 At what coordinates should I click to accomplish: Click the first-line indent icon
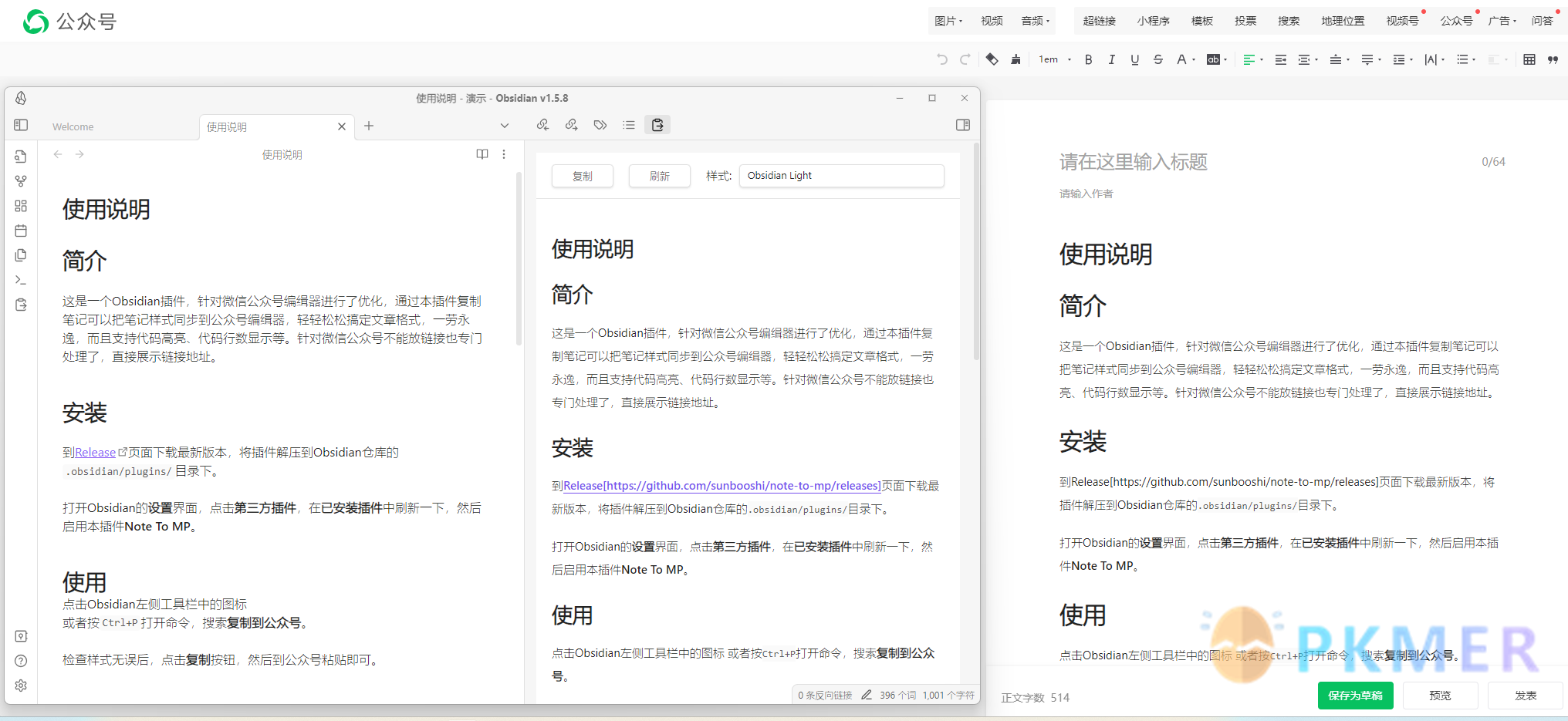[1280, 59]
